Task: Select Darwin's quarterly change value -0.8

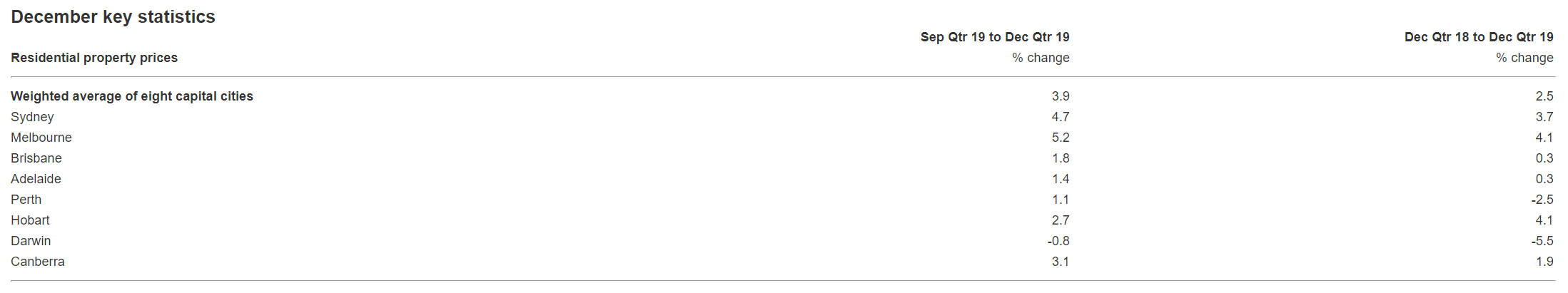Action: coord(1058,241)
